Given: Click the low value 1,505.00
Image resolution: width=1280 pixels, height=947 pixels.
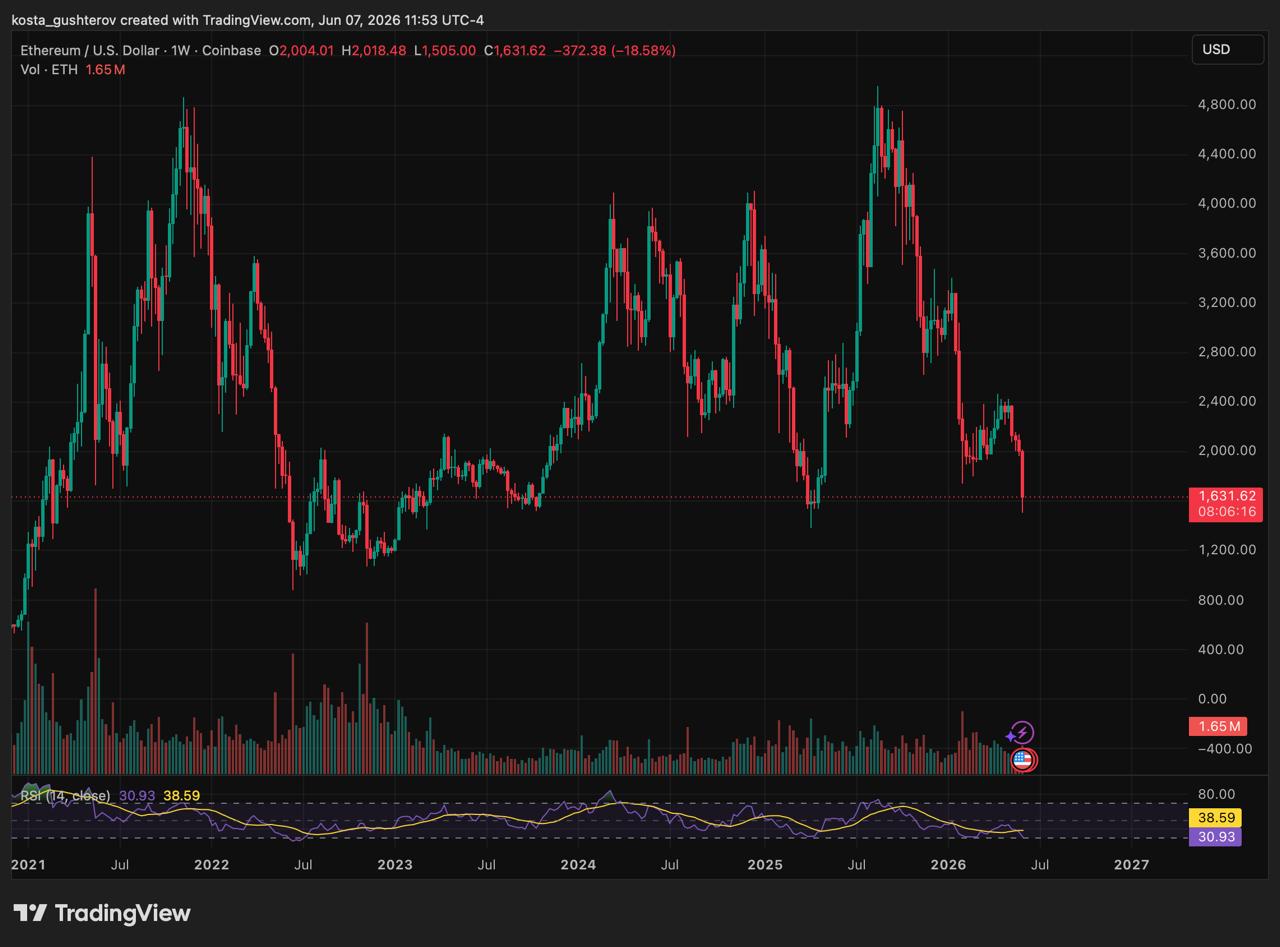Looking at the screenshot, I should coord(449,50).
